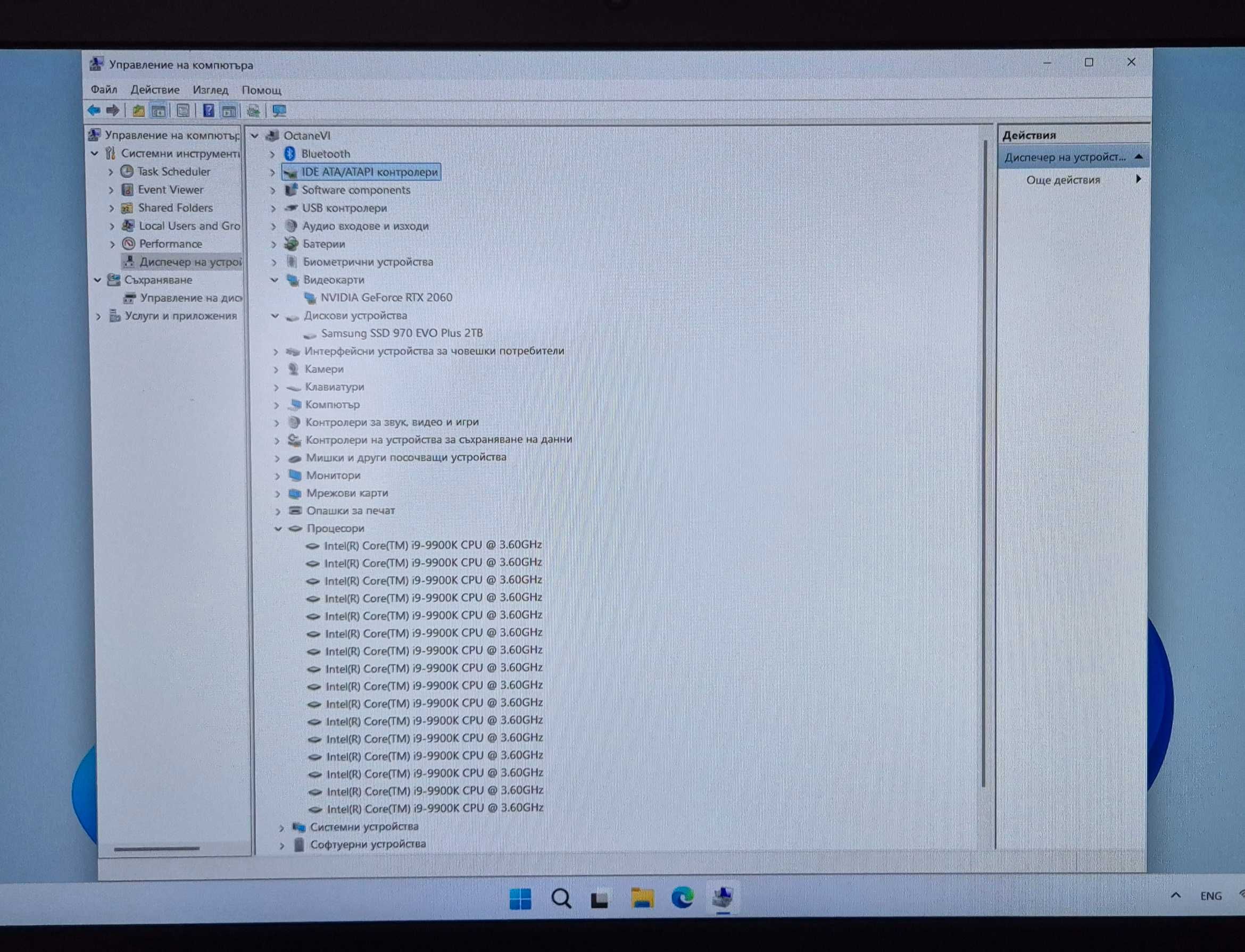Viewport: 1245px width, 952px height.
Task: Expand Услуги и приложения in left tree
Action: click(98, 316)
